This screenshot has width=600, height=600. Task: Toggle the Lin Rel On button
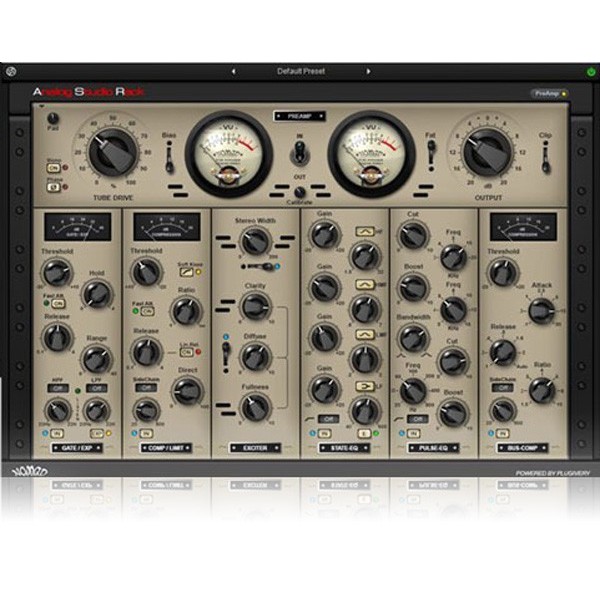point(186,352)
